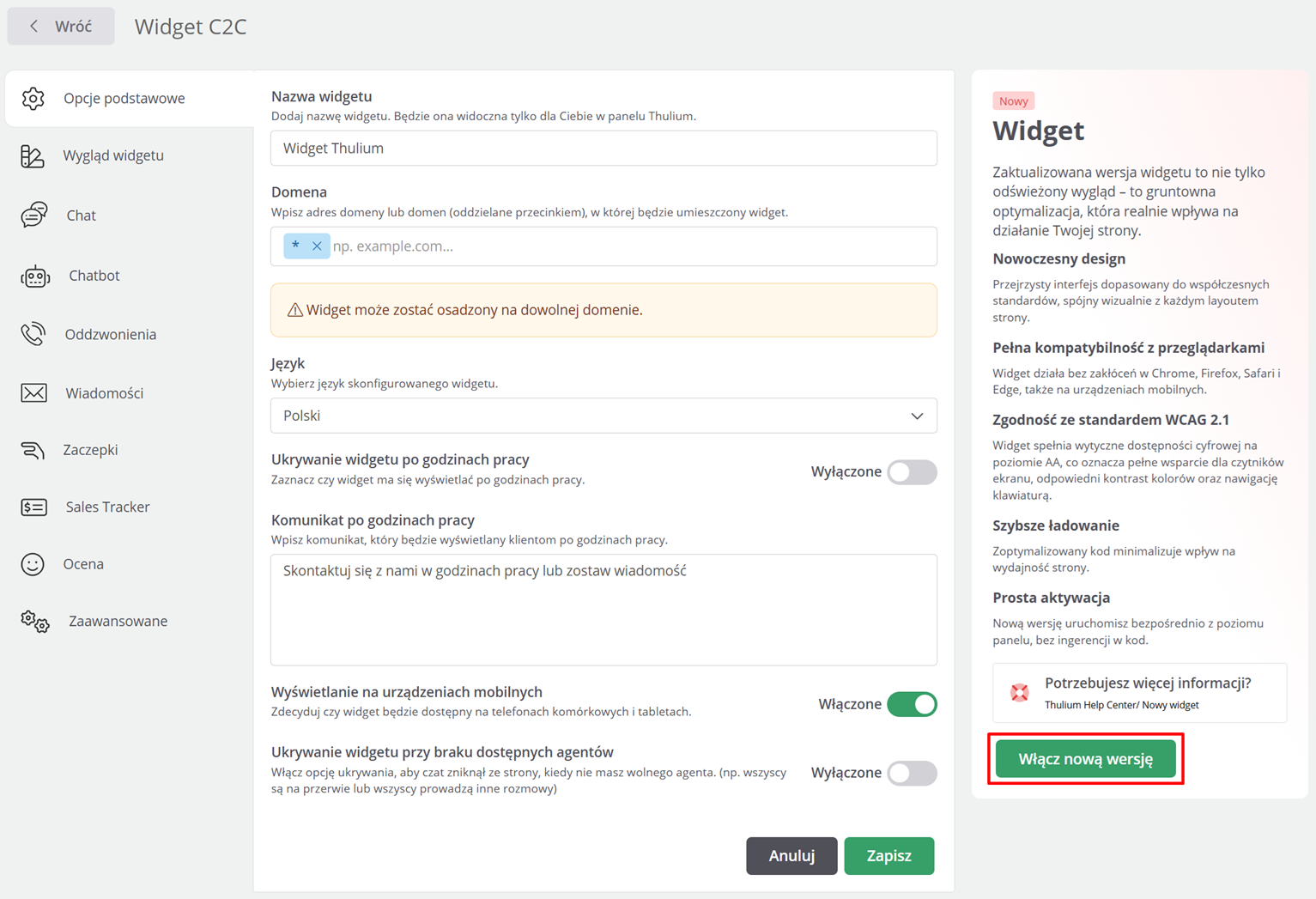Remove the asterisk domain tag
Screen dimensions: 1316x899
pos(317,246)
